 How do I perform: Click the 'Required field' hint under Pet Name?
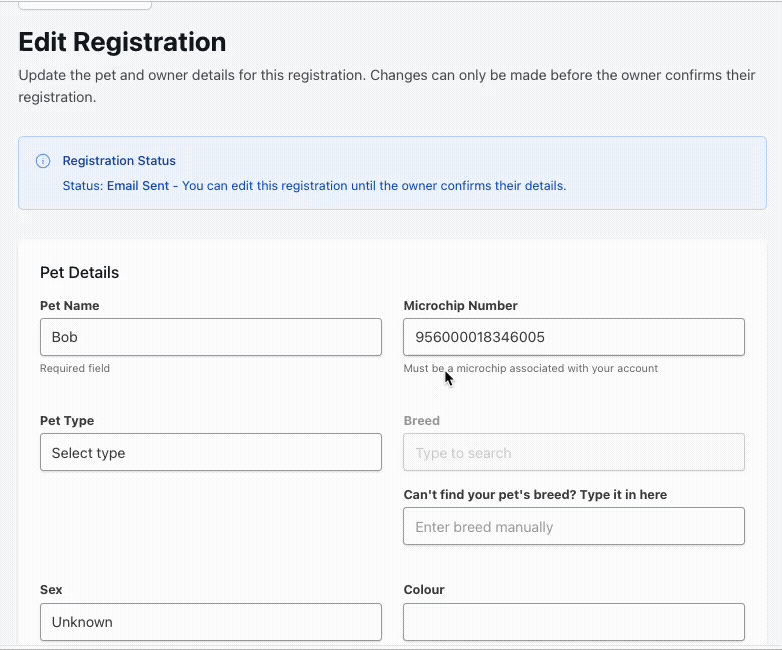click(75, 368)
